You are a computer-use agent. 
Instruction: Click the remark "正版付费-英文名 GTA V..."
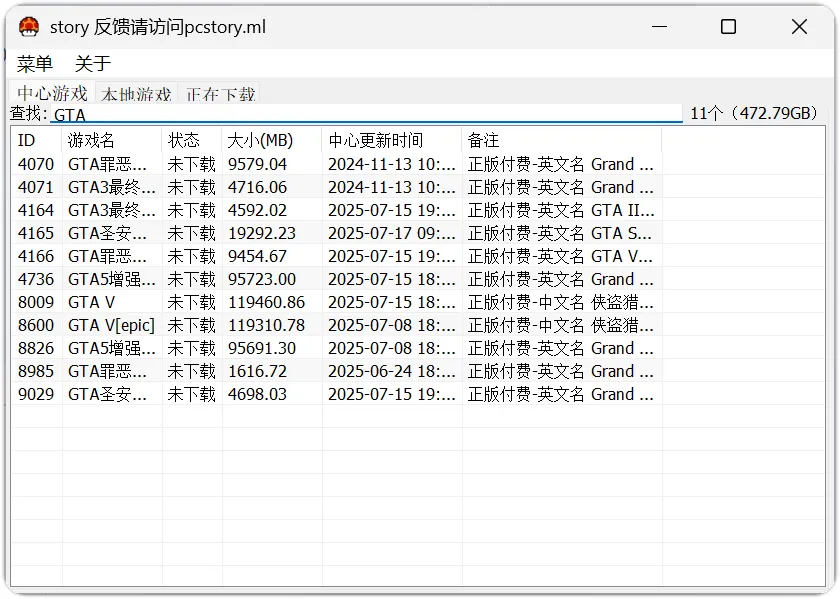point(560,256)
